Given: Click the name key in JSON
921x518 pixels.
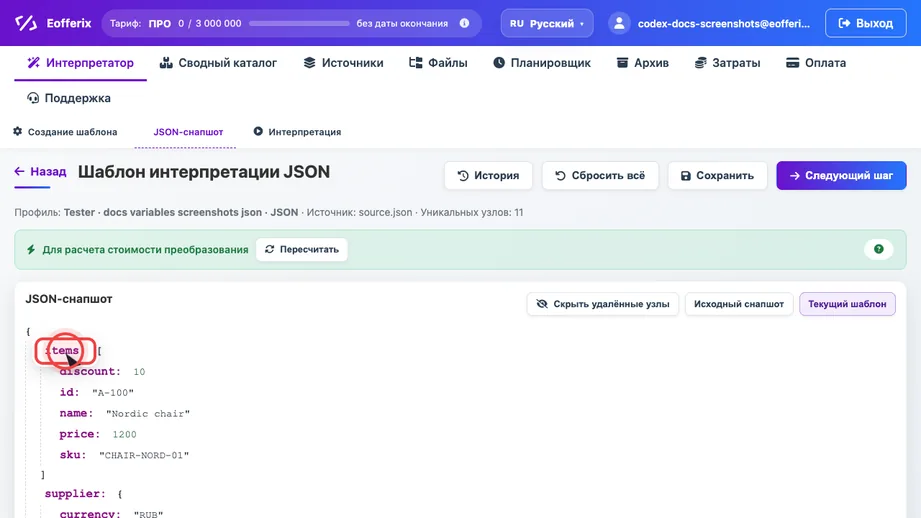Looking at the screenshot, I should pos(76,413).
